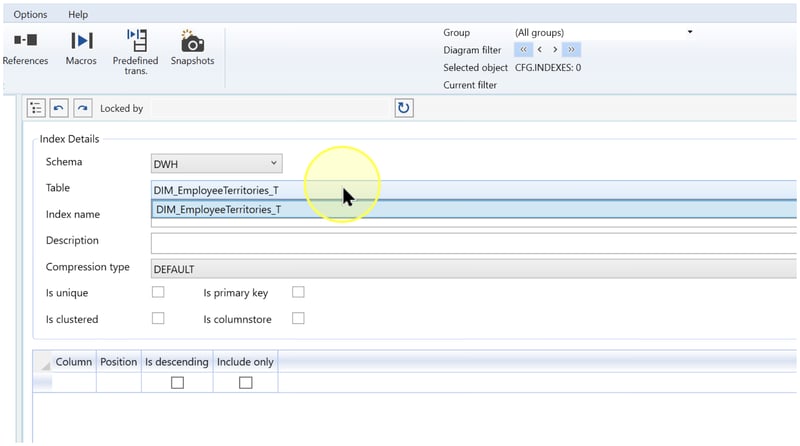The height and width of the screenshot is (446, 800).
Task: Enable the Is columnstore checkbox
Action: coord(298,318)
